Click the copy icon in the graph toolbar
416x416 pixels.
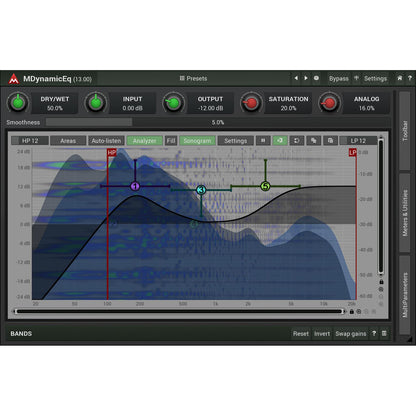pyautogui.click(x=313, y=141)
